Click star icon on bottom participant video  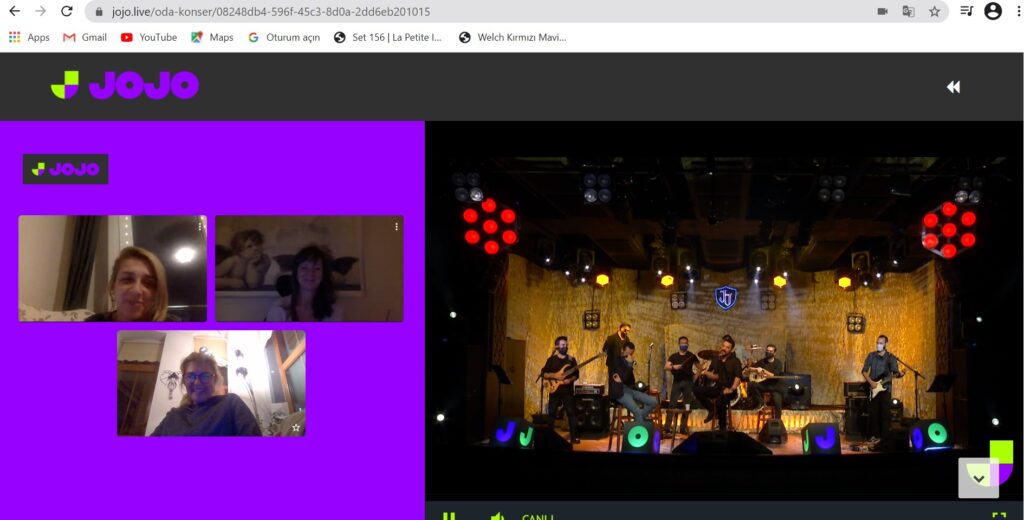coord(296,427)
